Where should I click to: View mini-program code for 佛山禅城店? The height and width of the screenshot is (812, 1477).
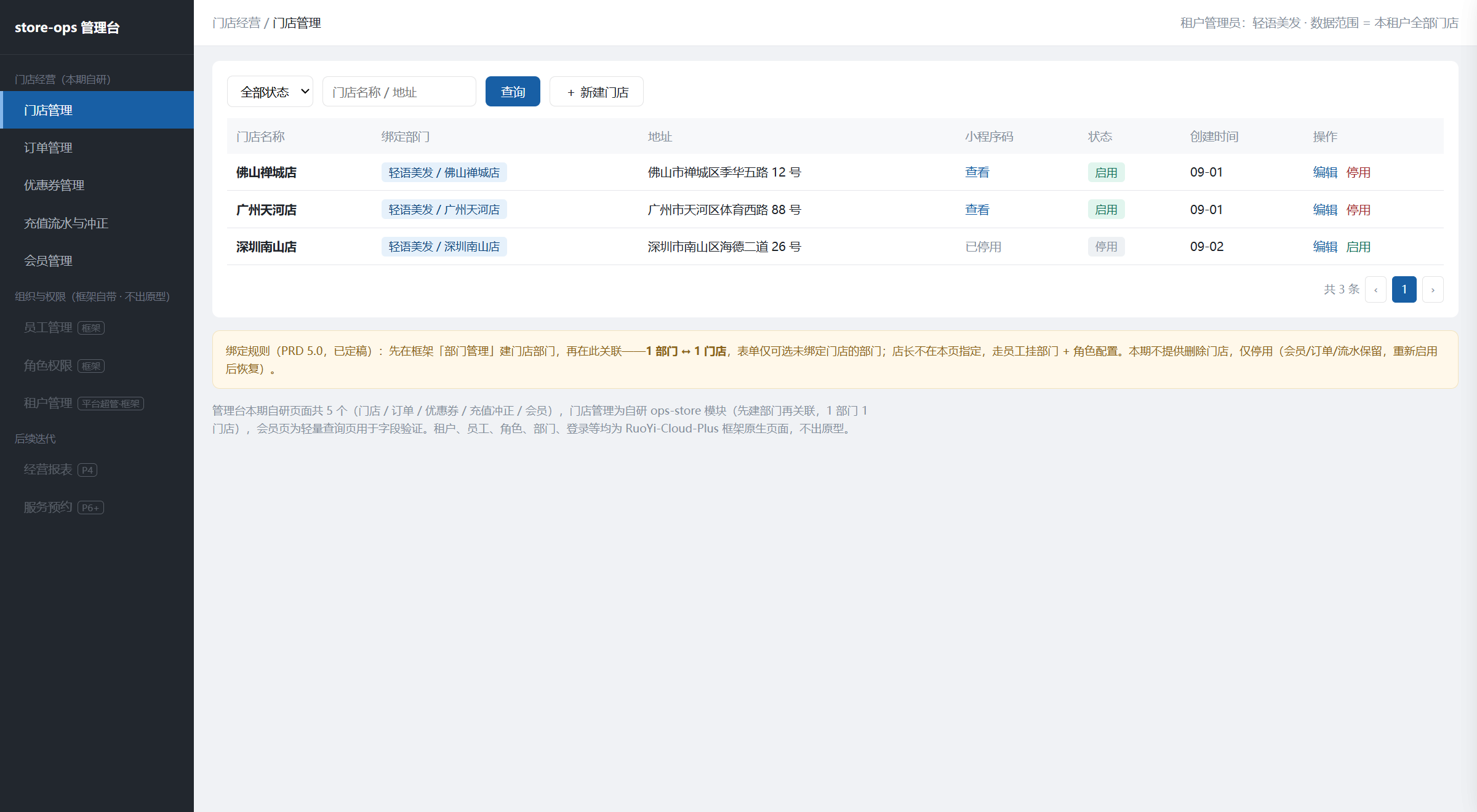point(977,172)
